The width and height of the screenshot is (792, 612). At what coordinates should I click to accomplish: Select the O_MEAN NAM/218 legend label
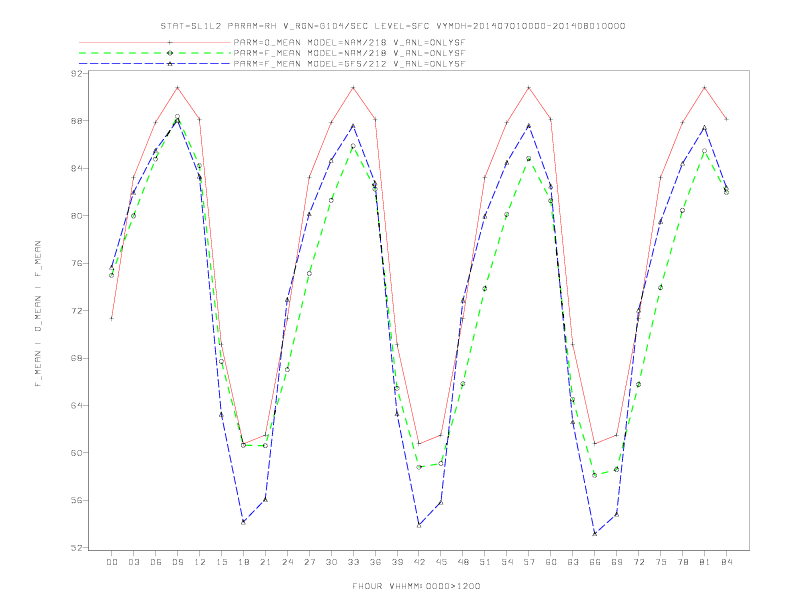point(349,43)
